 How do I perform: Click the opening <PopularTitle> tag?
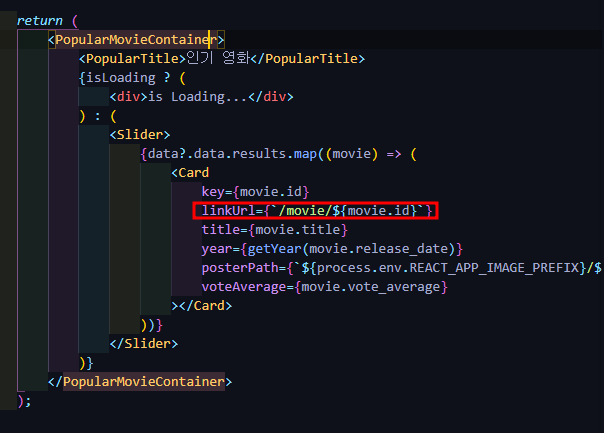tap(132, 59)
